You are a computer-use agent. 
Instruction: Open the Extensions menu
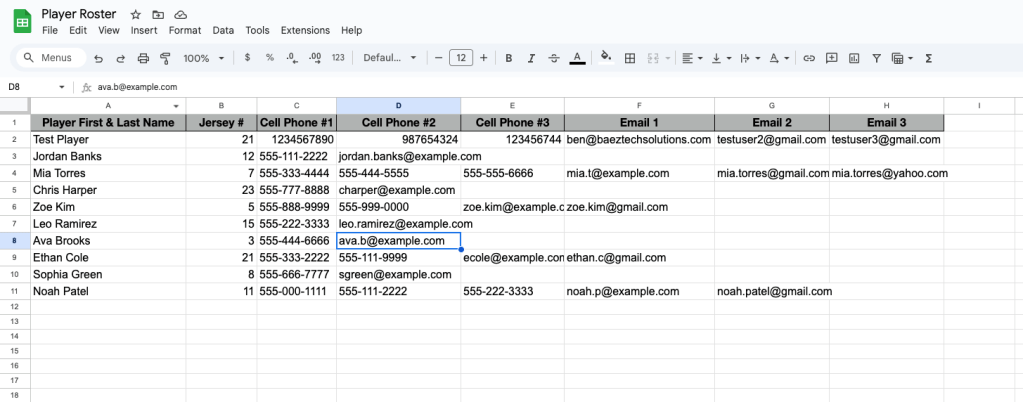tap(305, 30)
